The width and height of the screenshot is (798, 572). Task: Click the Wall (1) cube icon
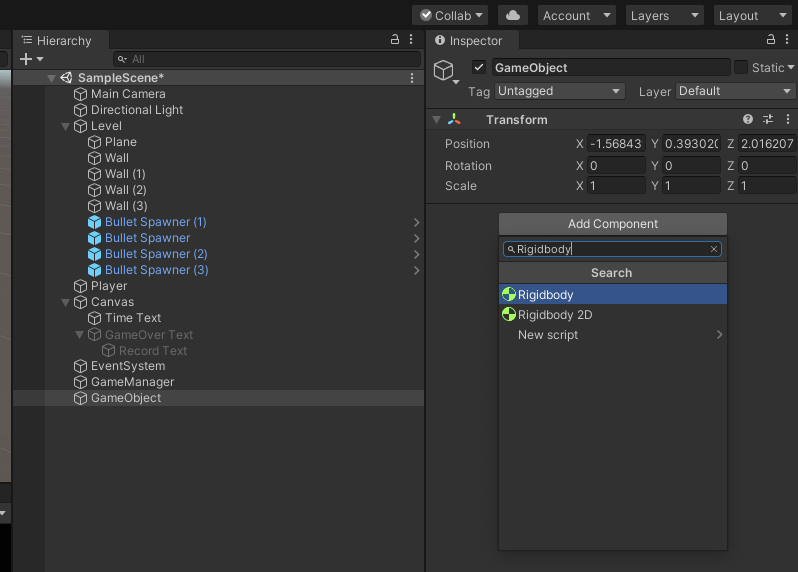click(x=95, y=174)
